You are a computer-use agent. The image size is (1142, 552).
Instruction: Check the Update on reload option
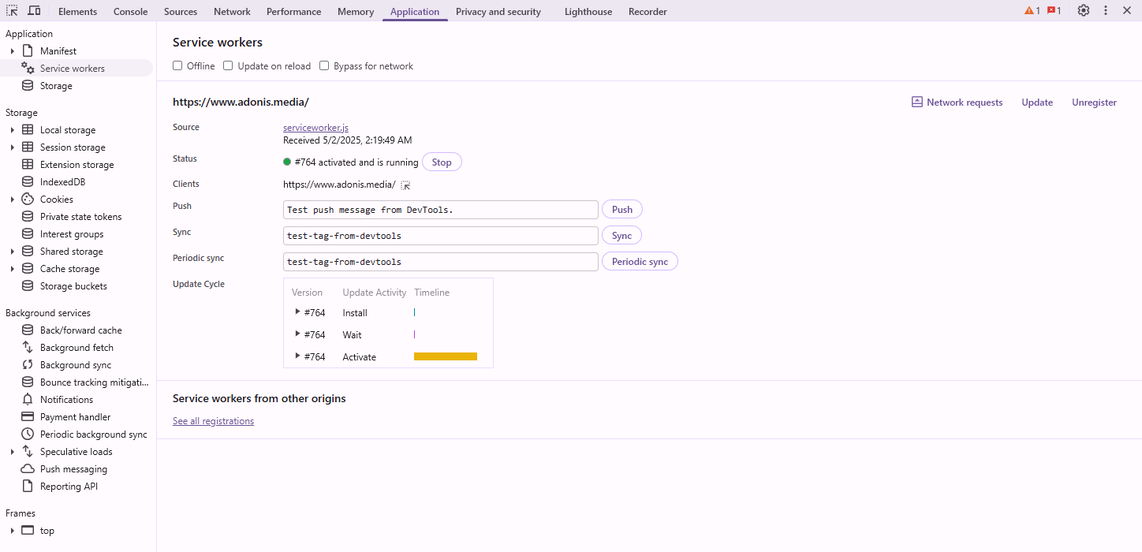click(228, 66)
